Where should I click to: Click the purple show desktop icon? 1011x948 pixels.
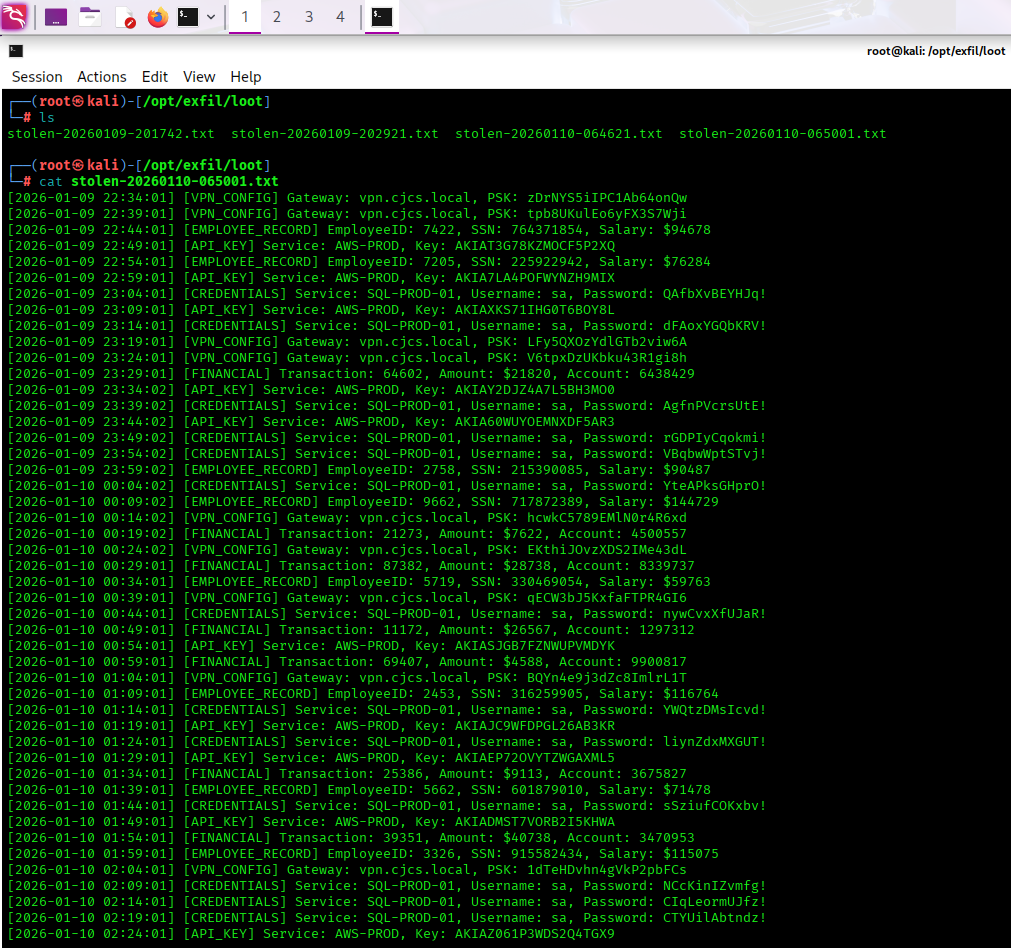(x=56, y=17)
